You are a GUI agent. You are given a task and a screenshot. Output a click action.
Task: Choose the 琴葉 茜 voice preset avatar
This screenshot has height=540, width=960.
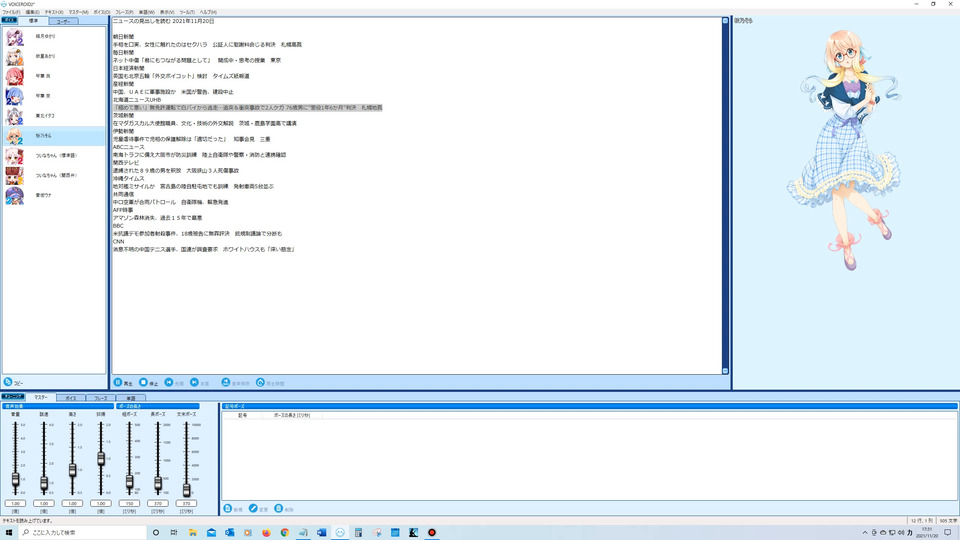15,77
